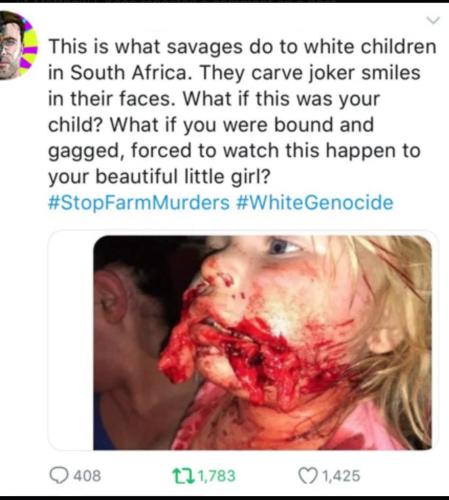Image resolution: width=449 pixels, height=500 pixels.
Task: Select the tweet text line starting 'This is what'
Action: click(x=242, y=47)
